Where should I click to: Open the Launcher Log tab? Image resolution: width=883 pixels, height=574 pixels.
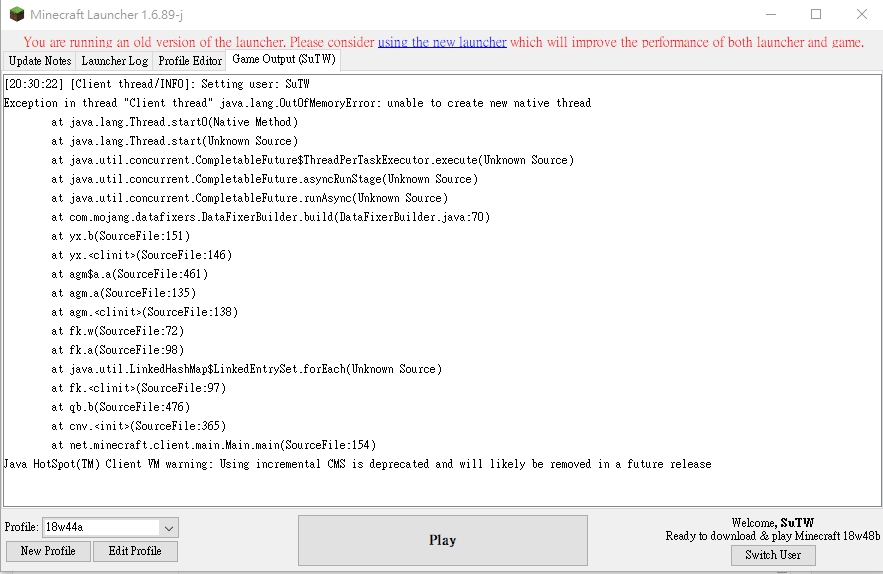115,61
